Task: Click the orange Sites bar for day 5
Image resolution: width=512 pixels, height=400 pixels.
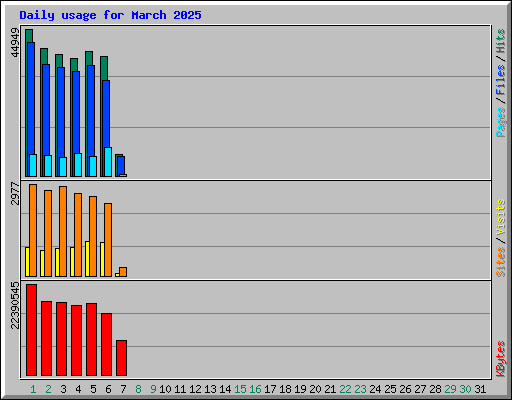Action: (93, 236)
